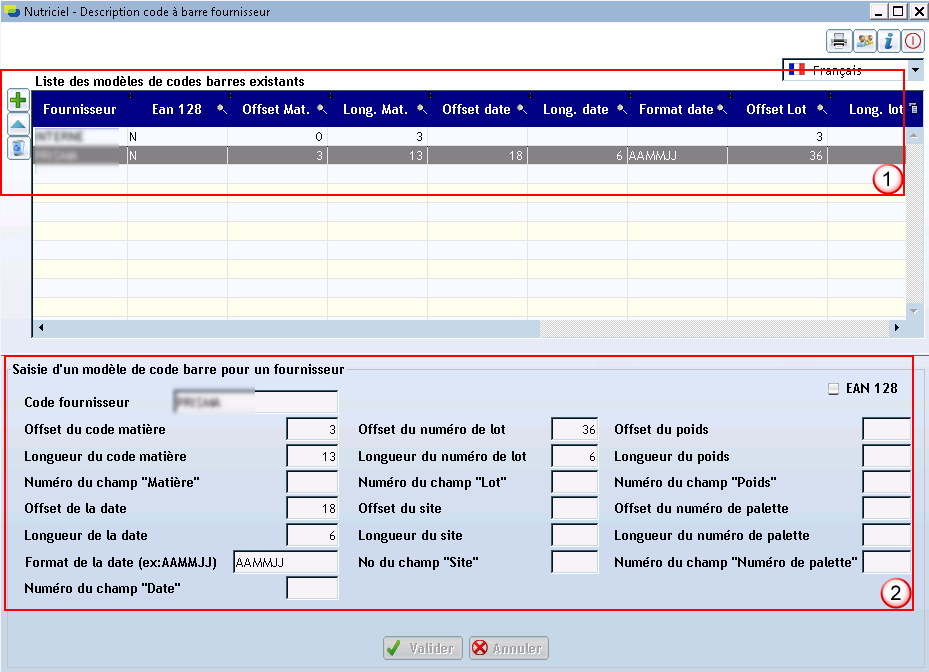Screen dimensions: 929x672
Task: Click the Offset du poids input field
Action: click(886, 429)
